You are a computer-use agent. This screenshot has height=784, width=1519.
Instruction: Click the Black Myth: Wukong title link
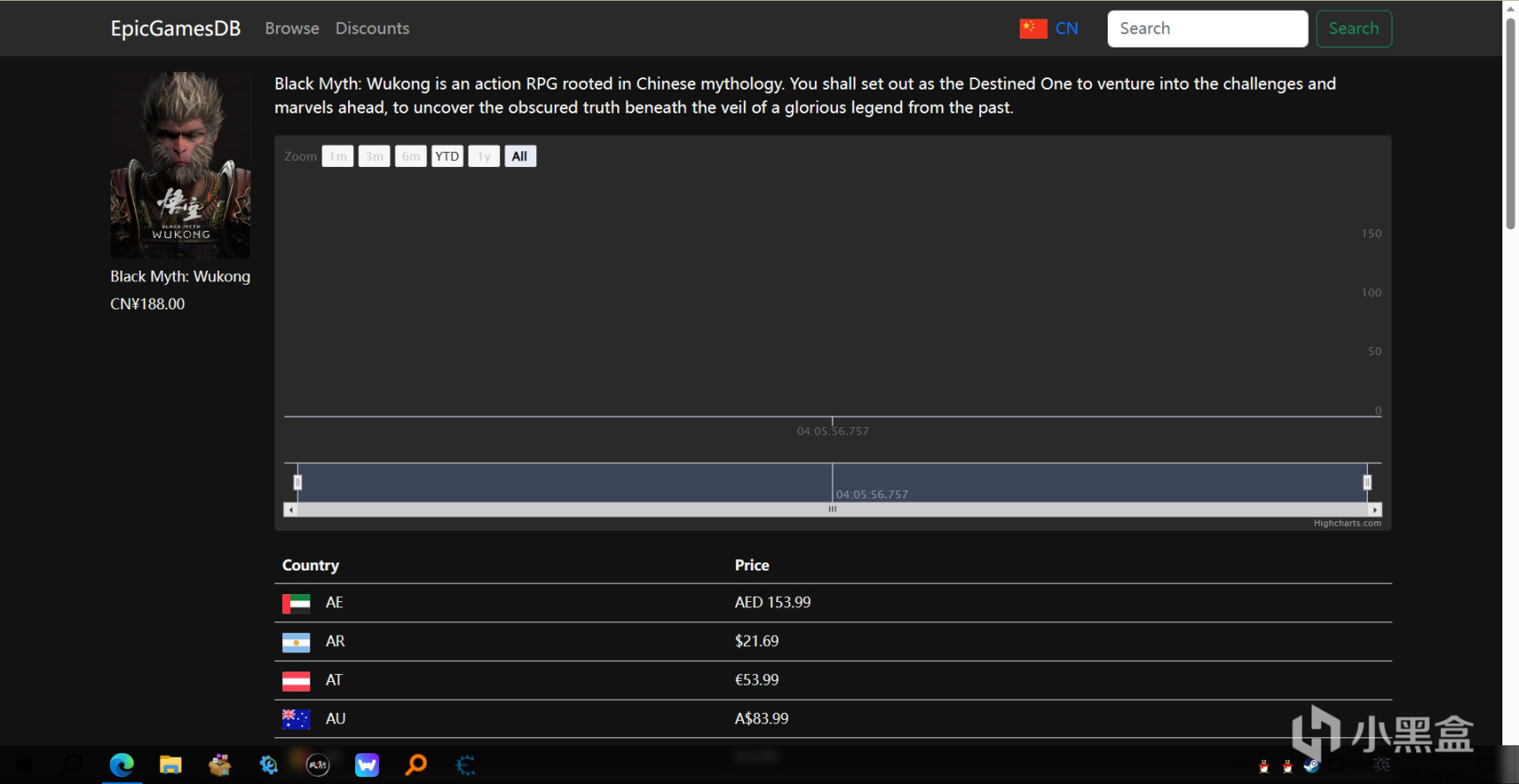click(180, 276)
